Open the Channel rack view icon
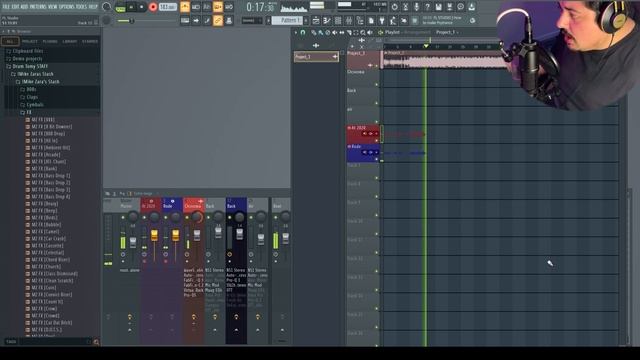The image size is (640, 360). [338, 20]
